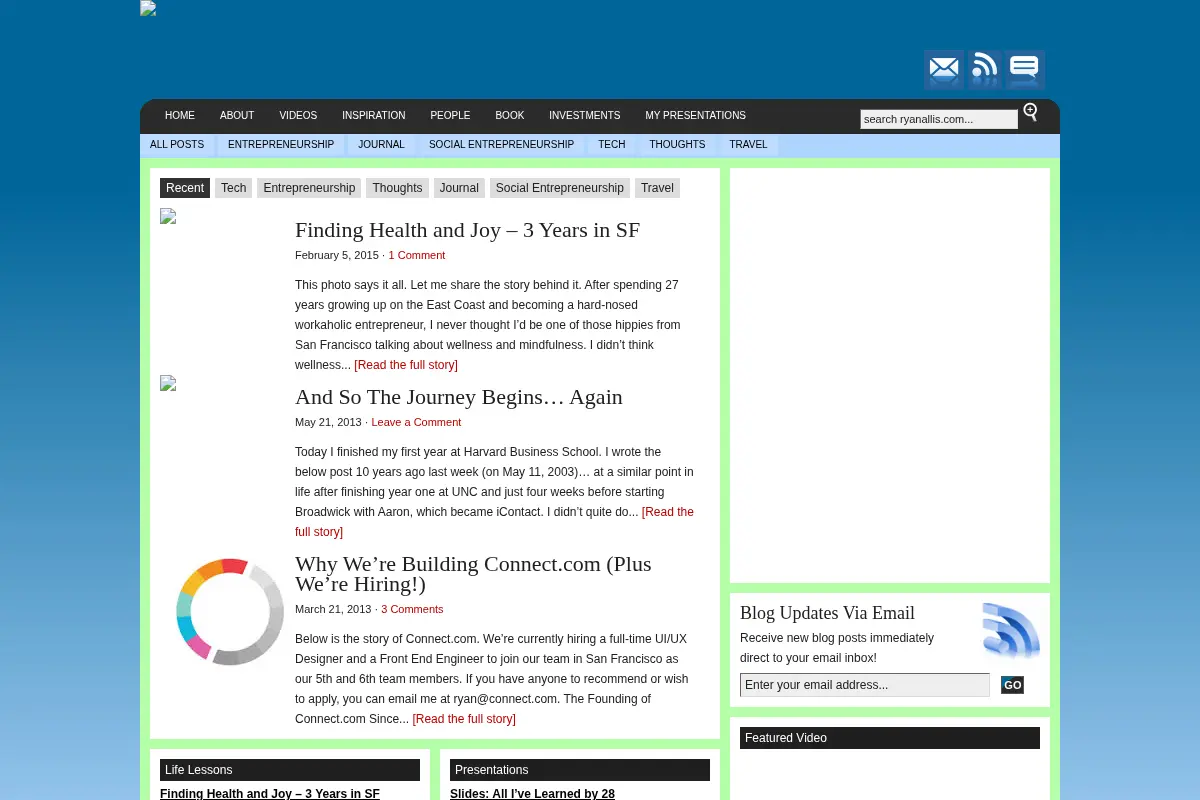Click the 'Enter your email address' field
The width and height of the screenshot is (1200, 800).
(865, 685)
